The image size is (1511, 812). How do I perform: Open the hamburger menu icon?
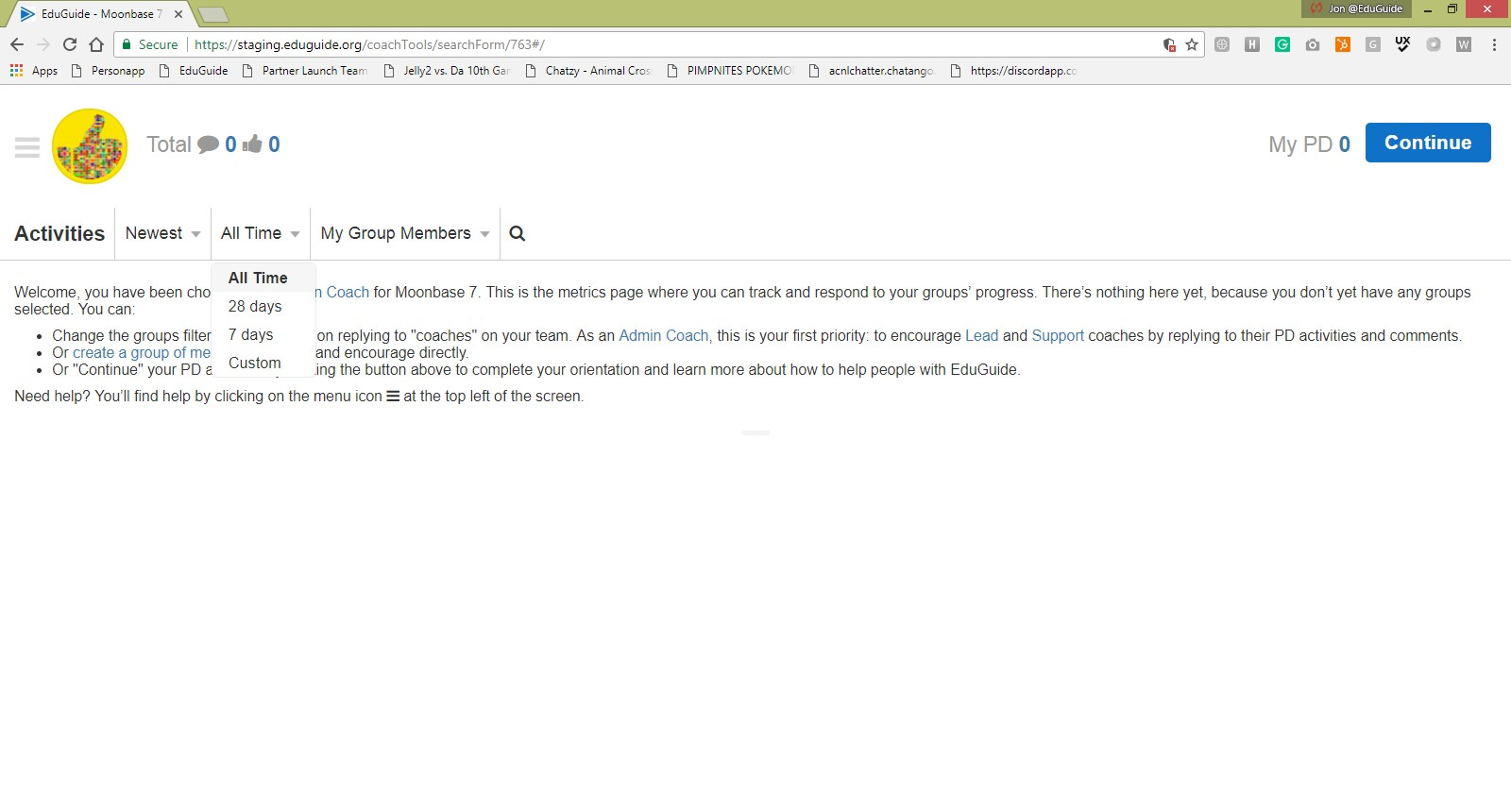27,146
